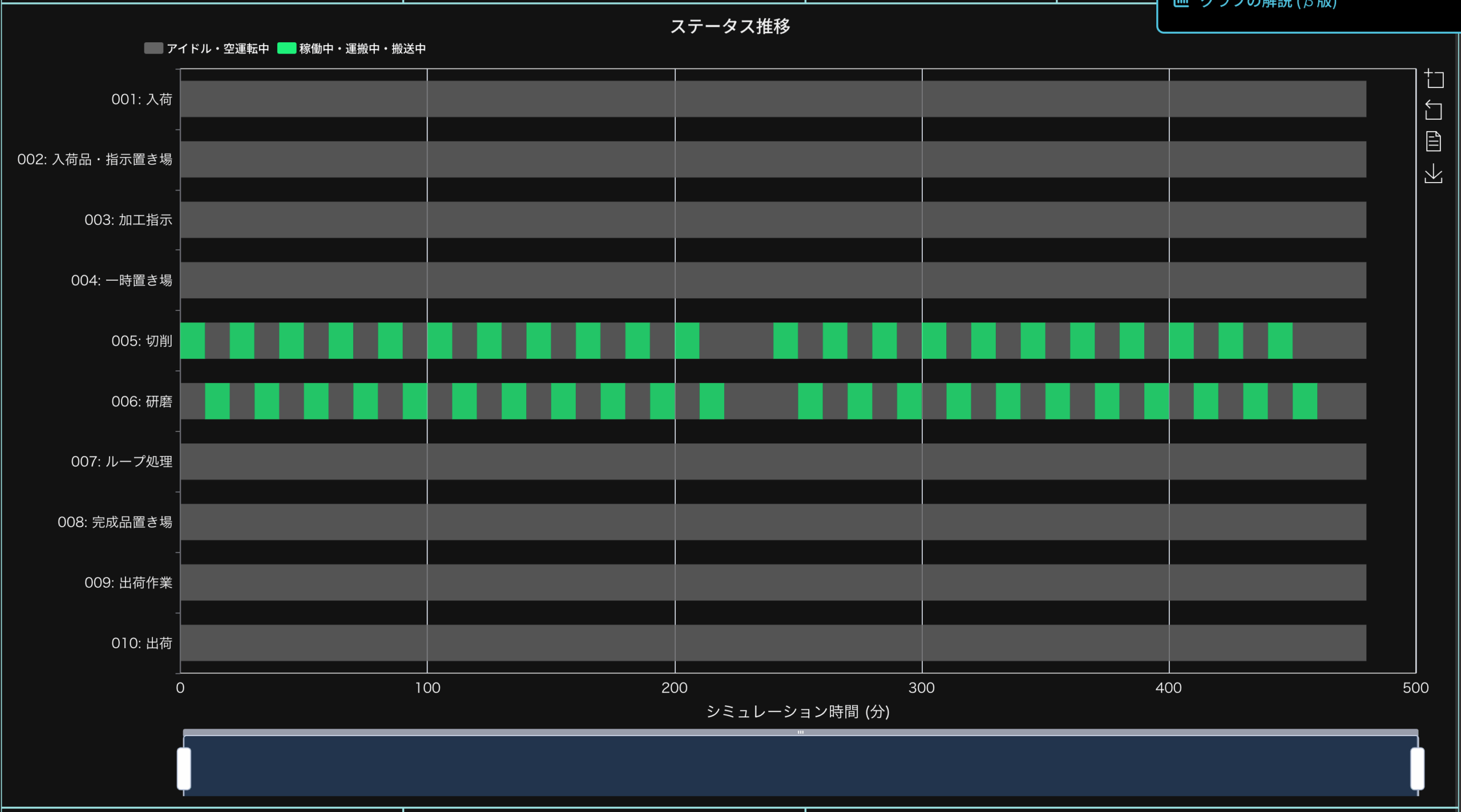This screenshot has width=1461, height=812.
Task: Toggle the アイドル・空運転中 legend series
Action: tap(217, 49)
